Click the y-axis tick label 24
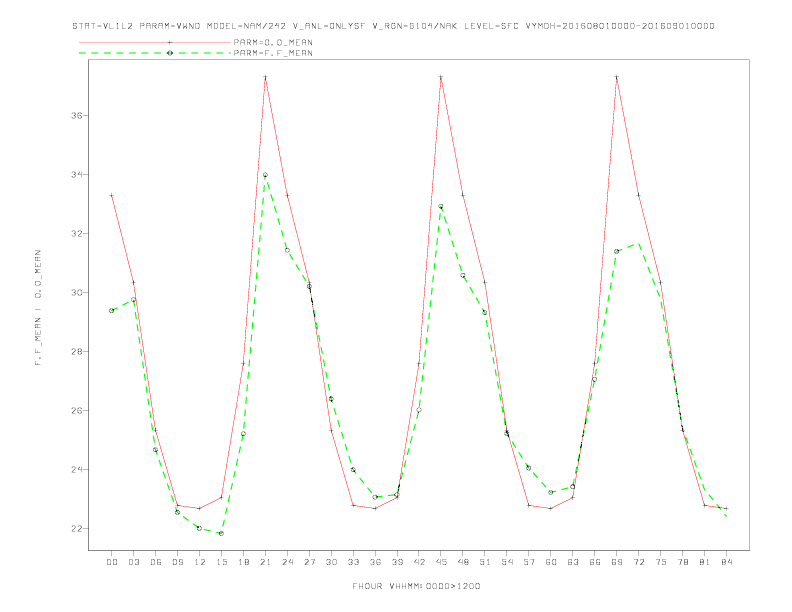Image resolution: width=792 pixels, height=612 pixels. pyautogui.click(x=77, y=470)
